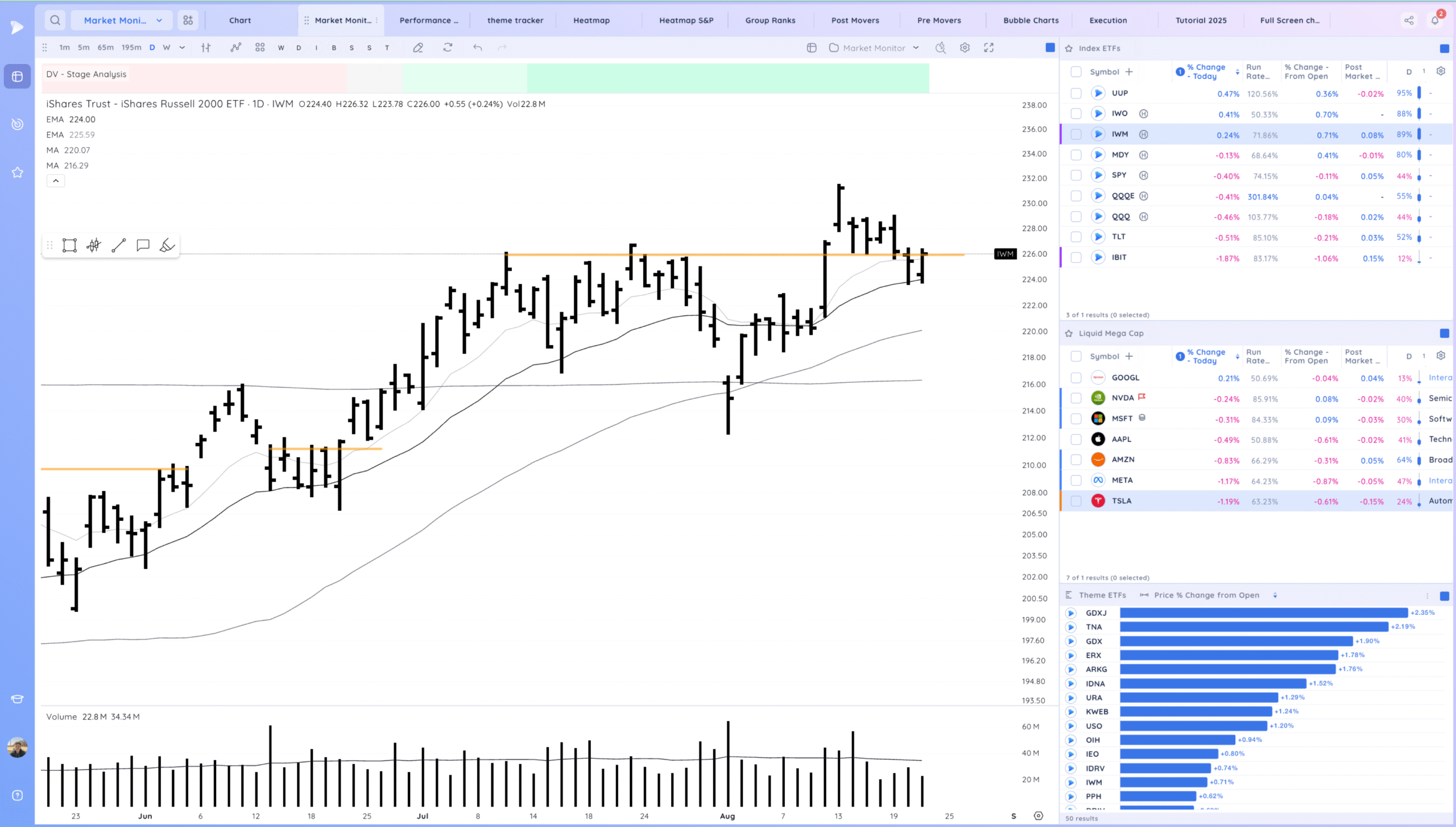This screenshot has width=1456, height=827.
Task: Click the play icon beside IWM row
Action: (1098, 134)
